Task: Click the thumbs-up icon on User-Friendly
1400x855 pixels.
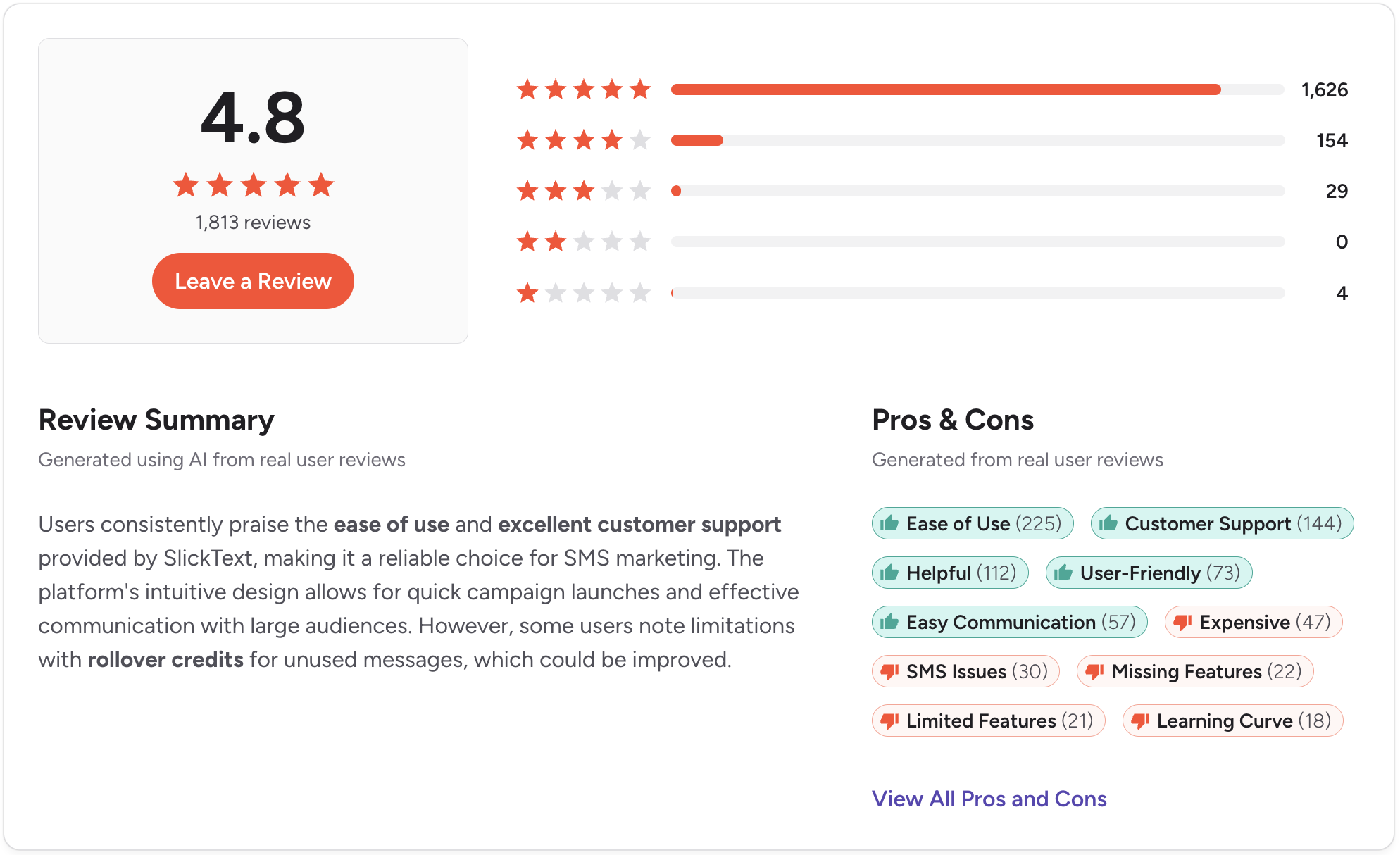Action: 1063,573
